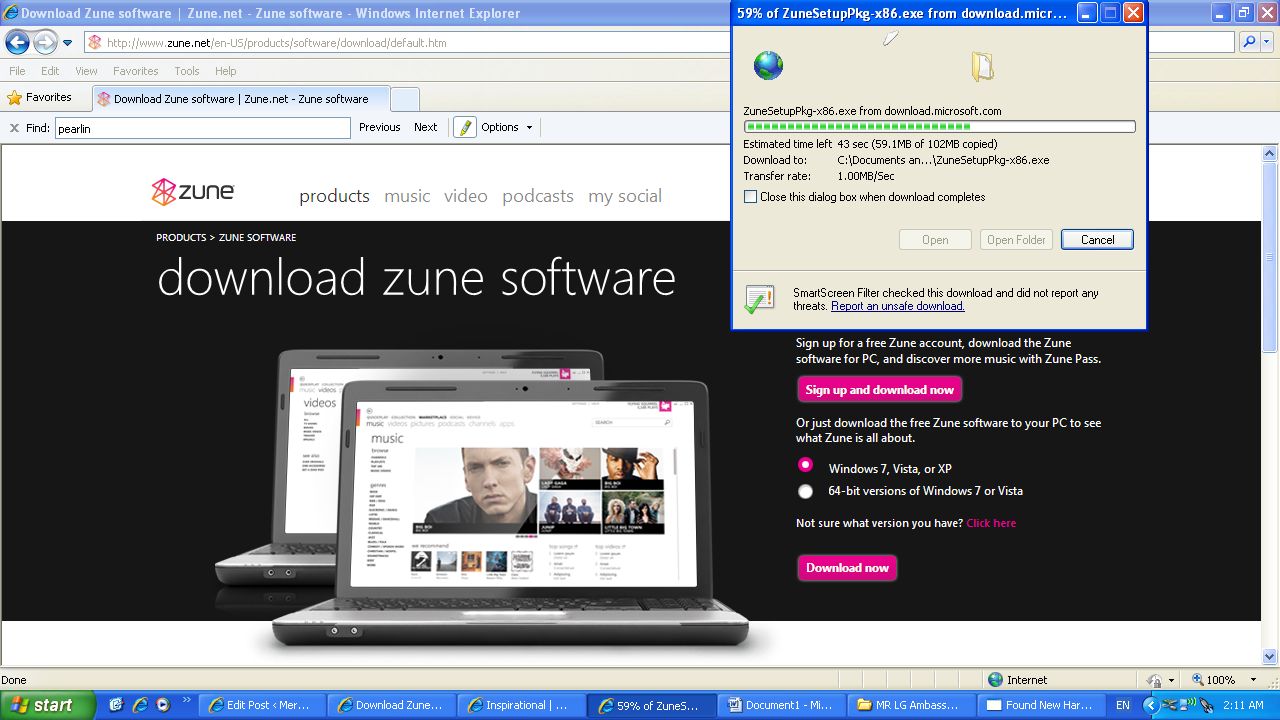Click the globe icon in download dialog
1280x720 pixels.
click(x=768, y=66)
